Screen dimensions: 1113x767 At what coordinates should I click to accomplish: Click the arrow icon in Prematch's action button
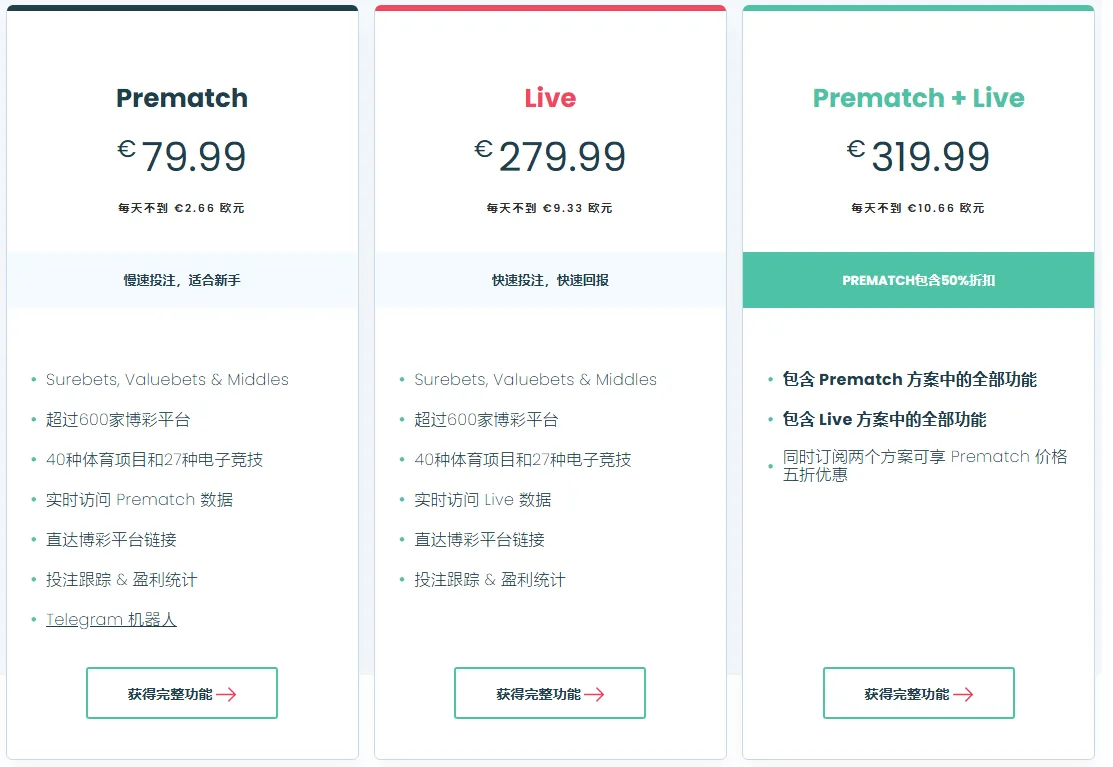tap(227, 692)
